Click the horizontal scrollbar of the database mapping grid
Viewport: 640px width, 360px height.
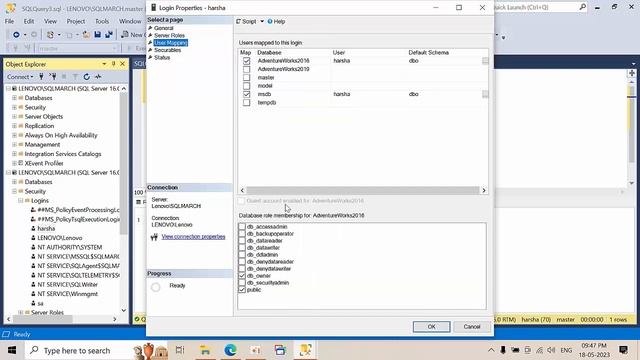click(x=362, y=190)
